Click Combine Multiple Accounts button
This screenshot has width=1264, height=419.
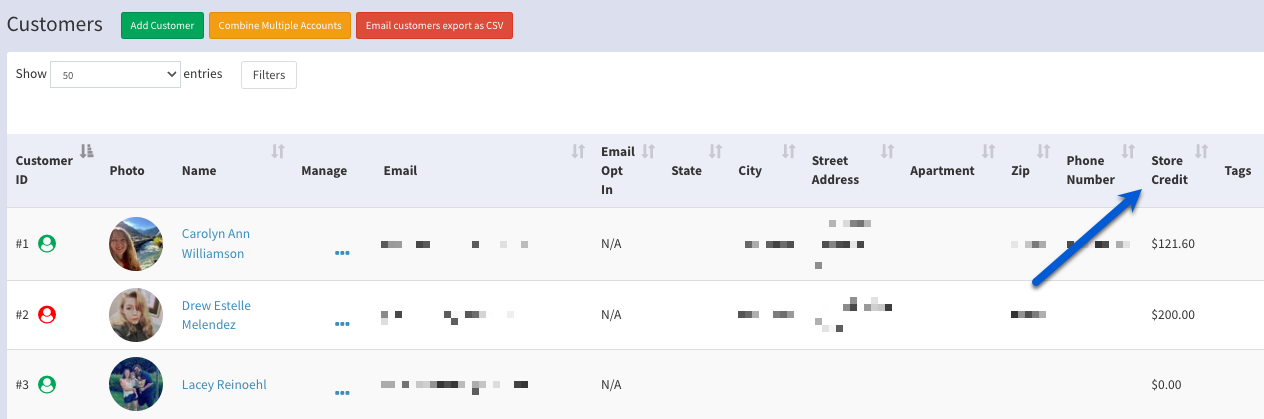click(x=280, y=25)
